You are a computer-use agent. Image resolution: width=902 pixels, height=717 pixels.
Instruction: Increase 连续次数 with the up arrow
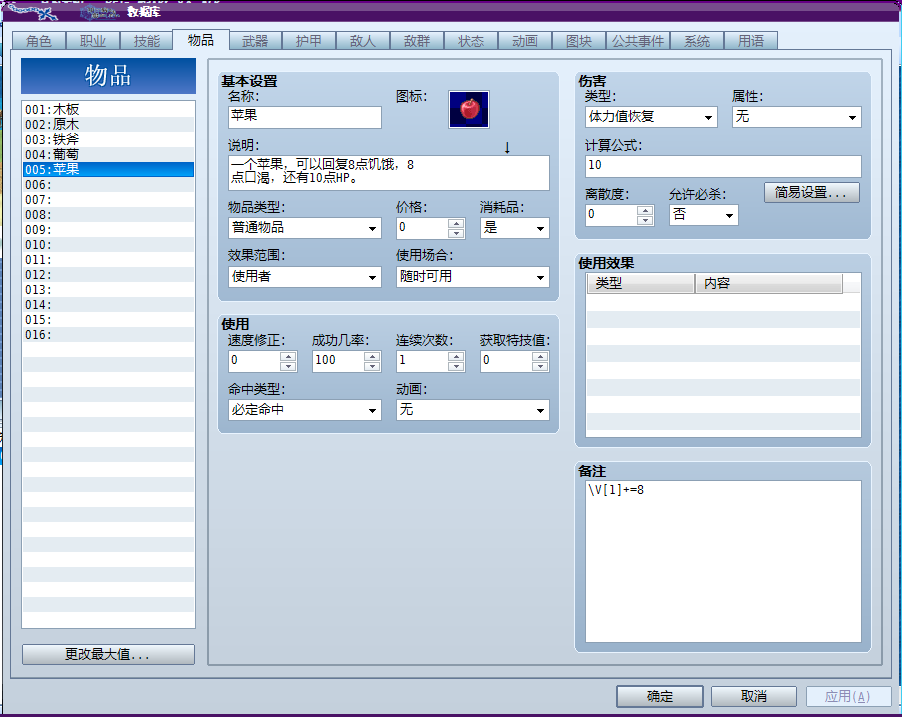pyautogui.click(x=456, y=356)
